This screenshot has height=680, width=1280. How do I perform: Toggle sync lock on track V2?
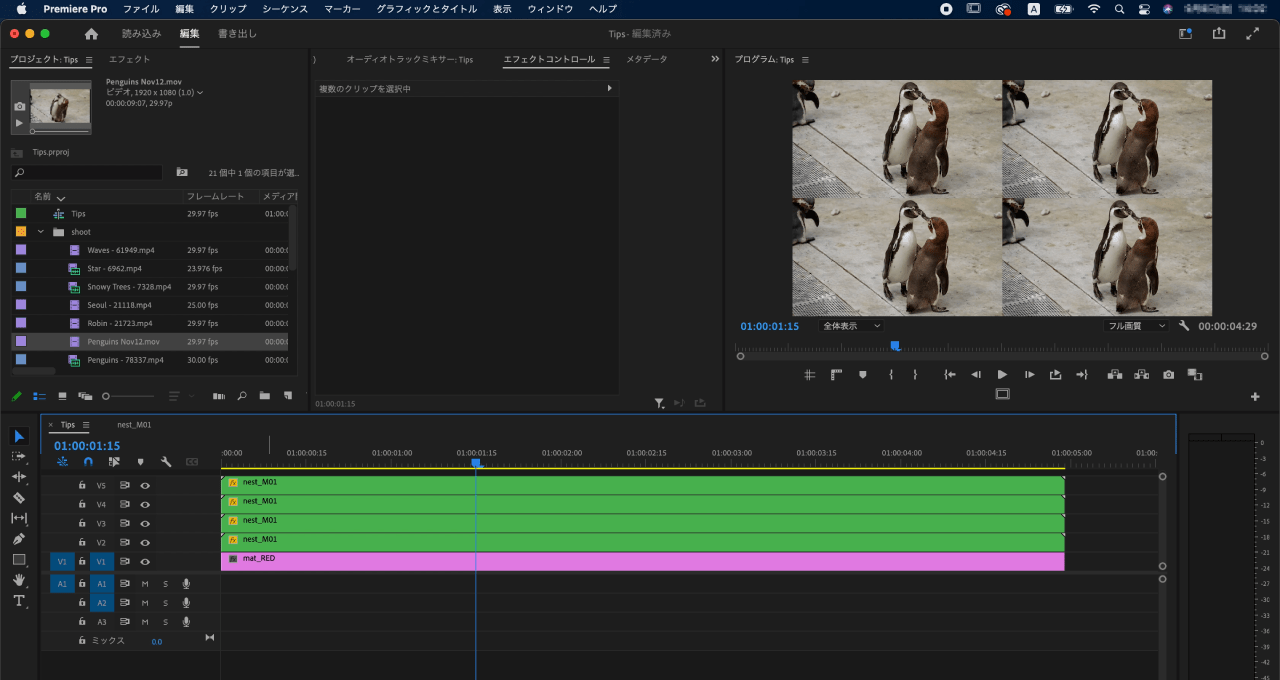coord(125,542)
